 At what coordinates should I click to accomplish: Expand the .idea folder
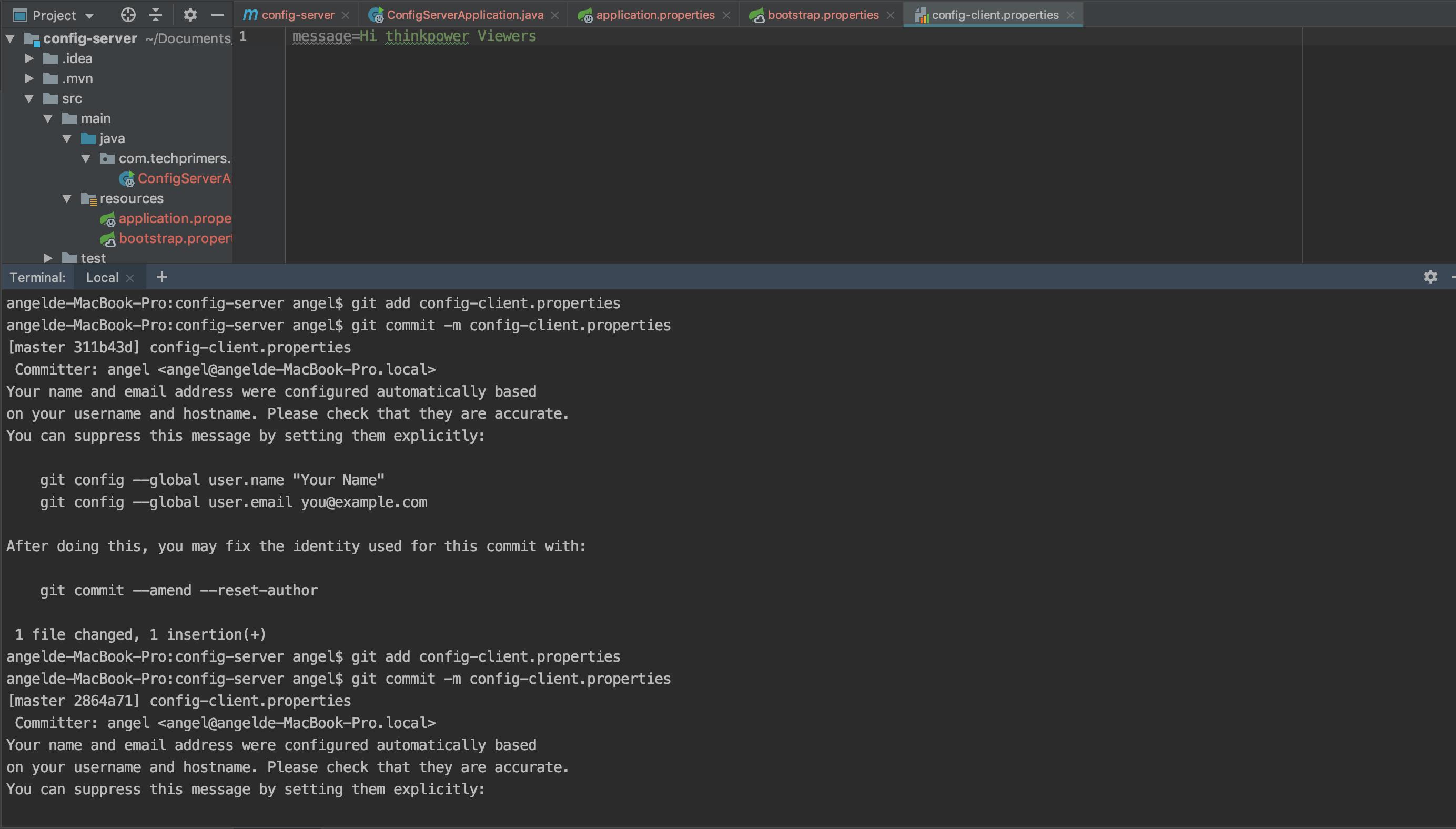coord(29,58)
